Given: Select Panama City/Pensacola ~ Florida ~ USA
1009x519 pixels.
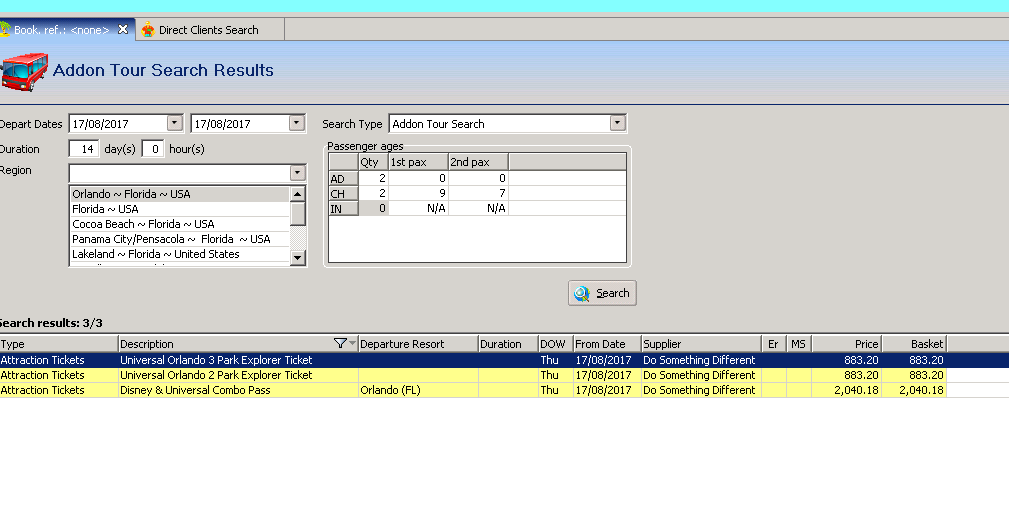Looking at the screenshot, I should [180, 239].
